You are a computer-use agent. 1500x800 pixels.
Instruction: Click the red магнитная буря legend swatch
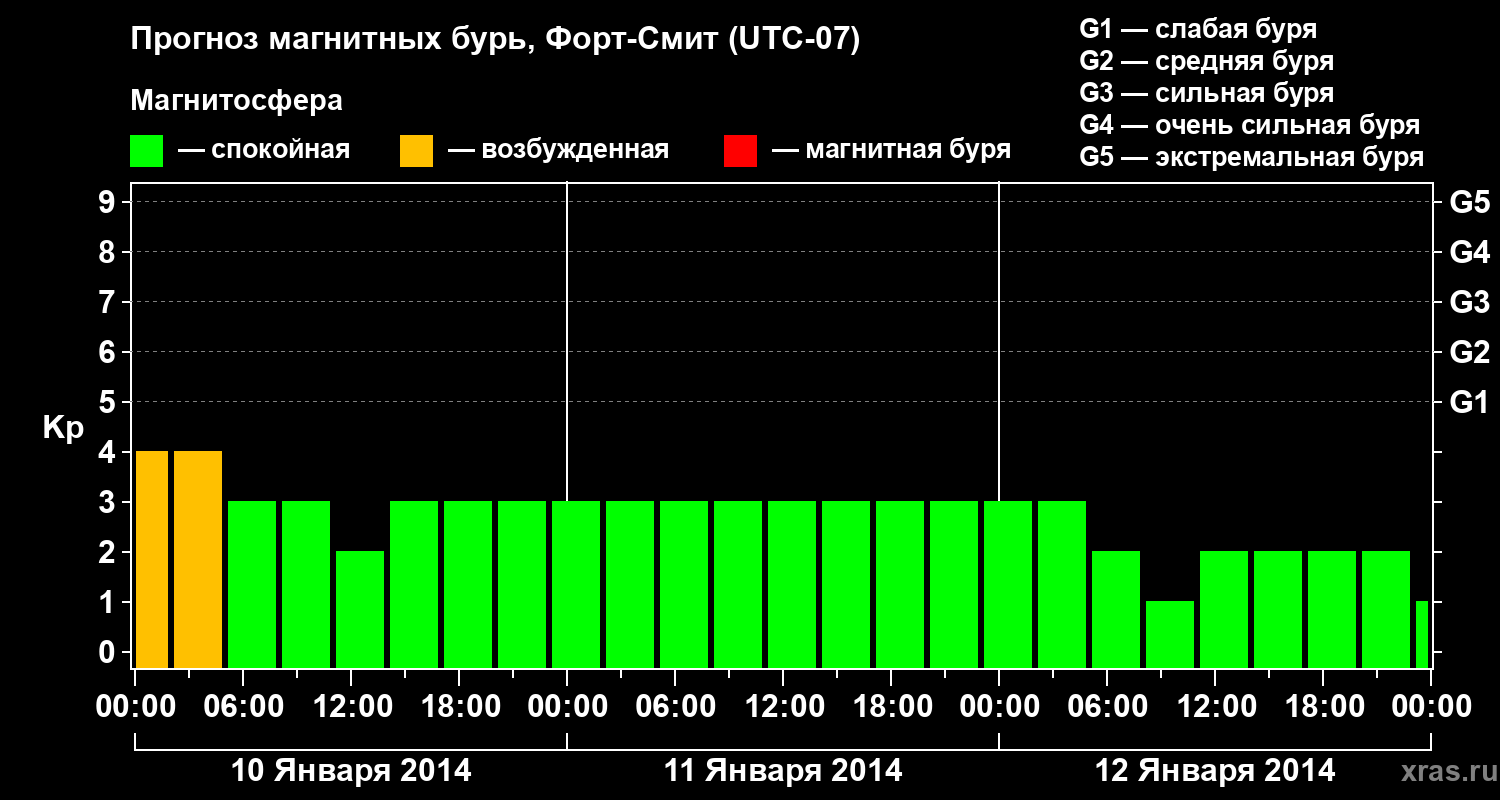(740, 151)
